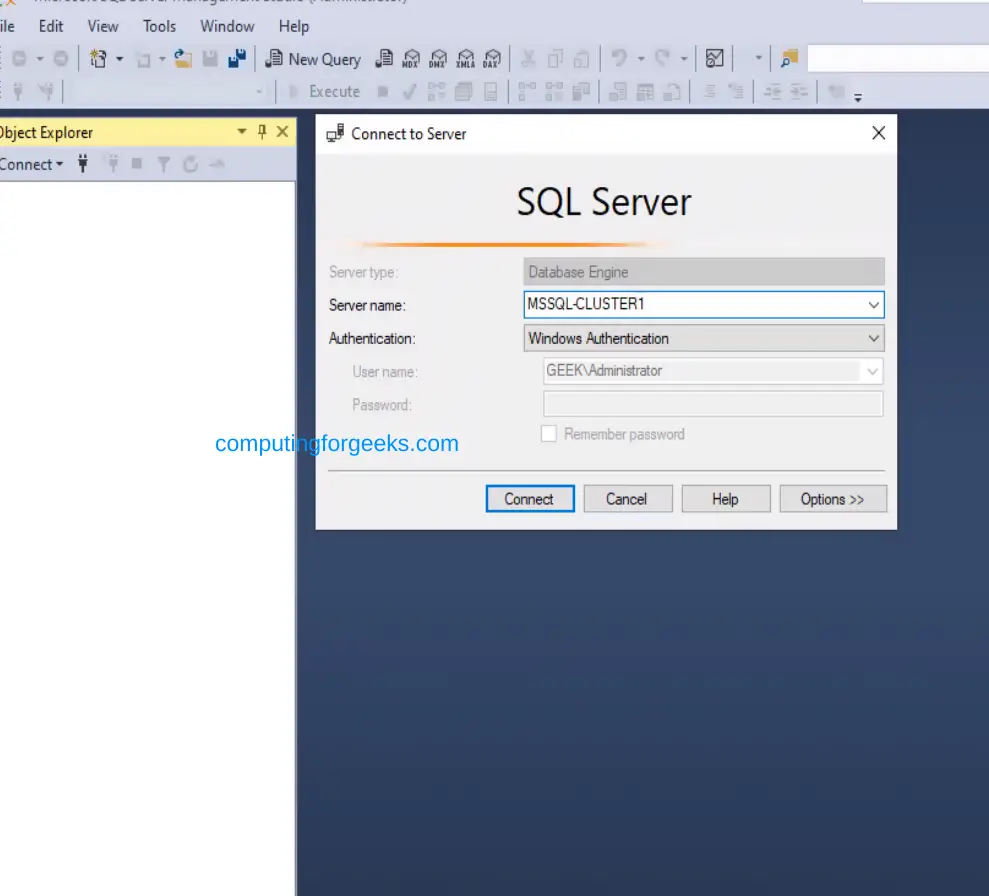Open the Server type Database Engine combo
The height and width of the screenshot is (896, 989).
pos(704,272)
